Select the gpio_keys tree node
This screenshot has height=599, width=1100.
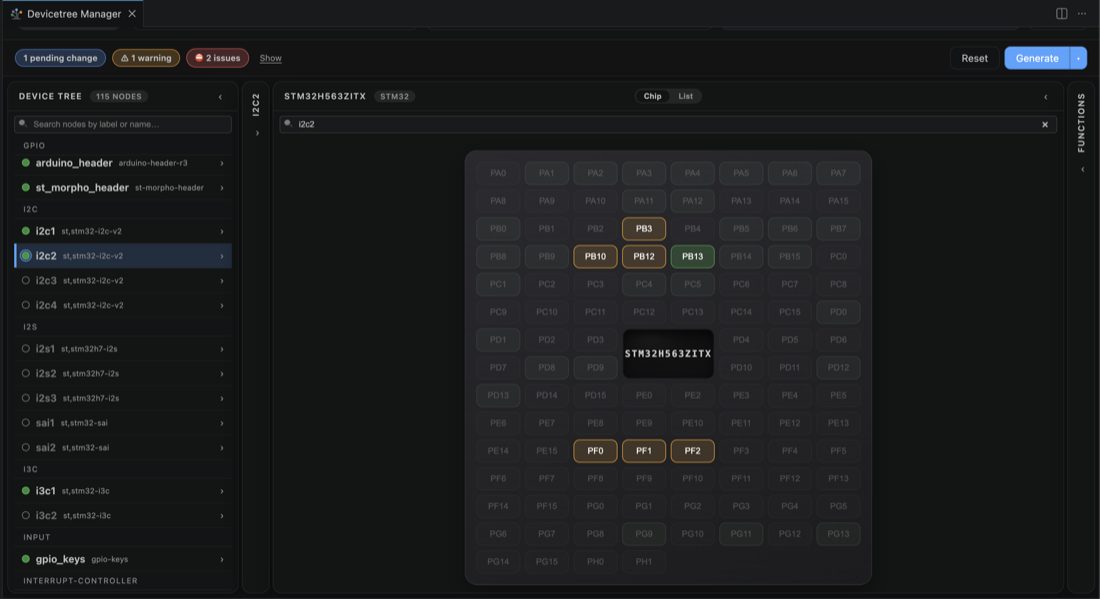tap(123, 560)
